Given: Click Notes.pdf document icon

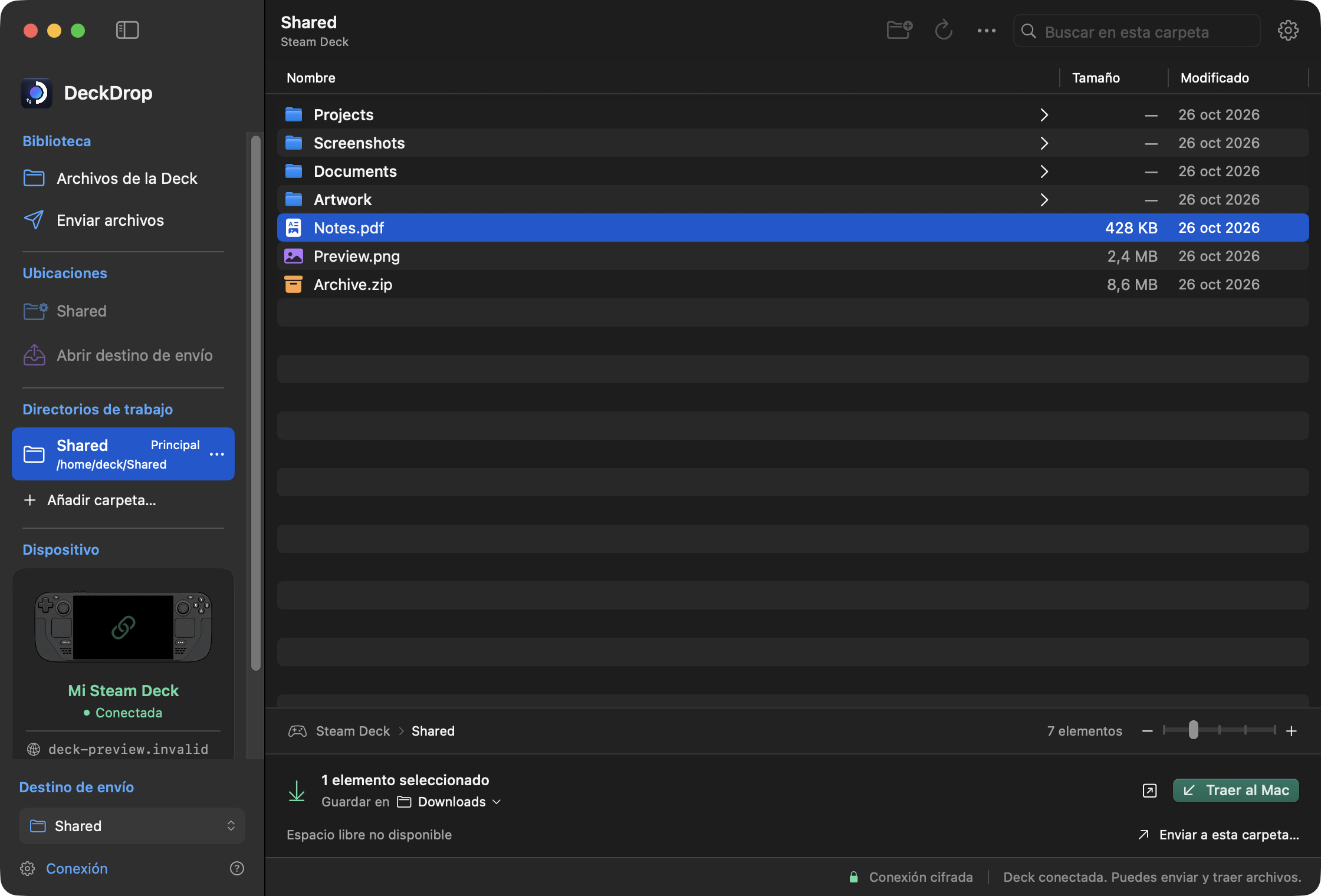Looking at the screenshot, I should click(x=294, y=228).
